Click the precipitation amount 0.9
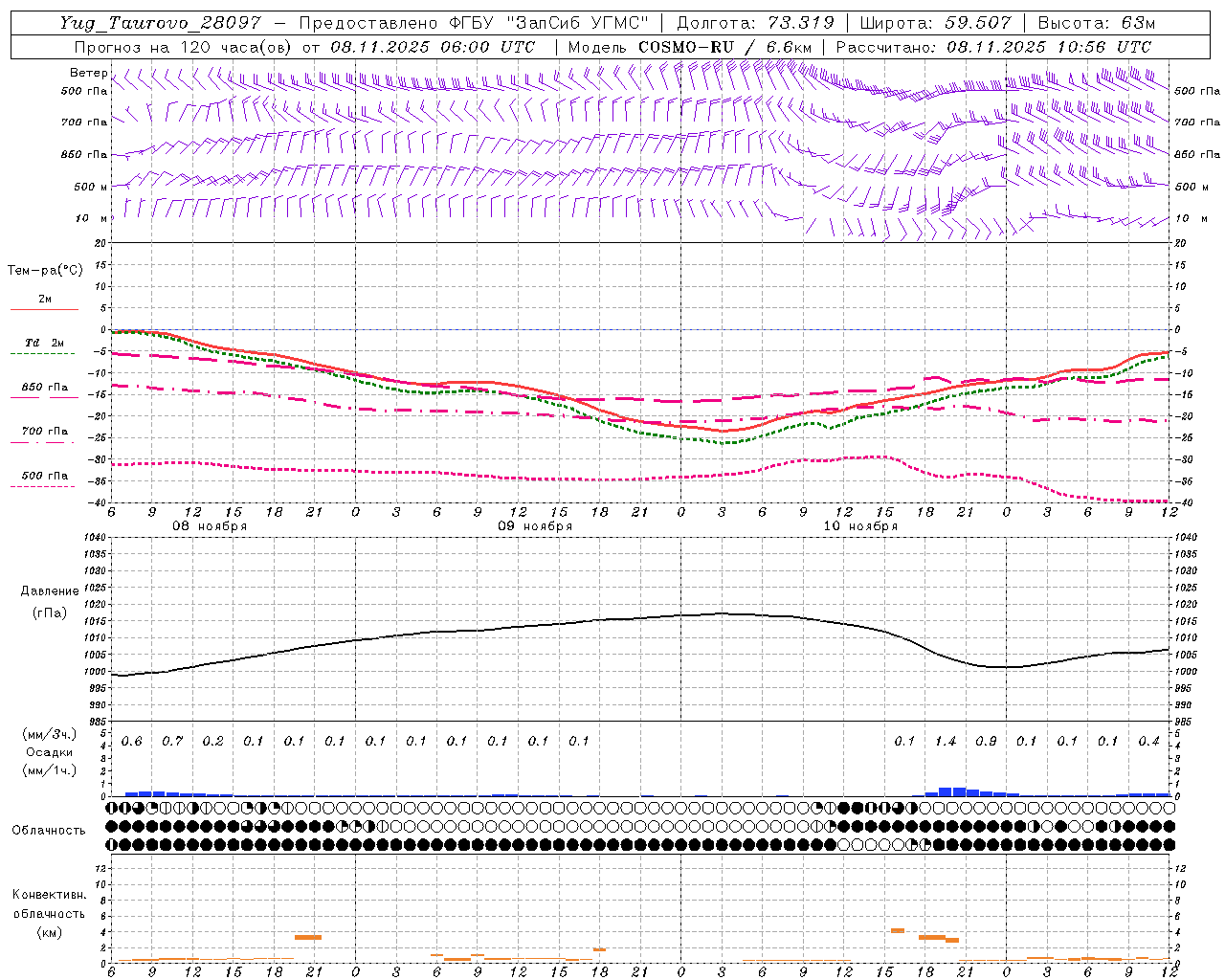Image resolution: width=1225 pixels, height=980 pixels. (986, 742)
